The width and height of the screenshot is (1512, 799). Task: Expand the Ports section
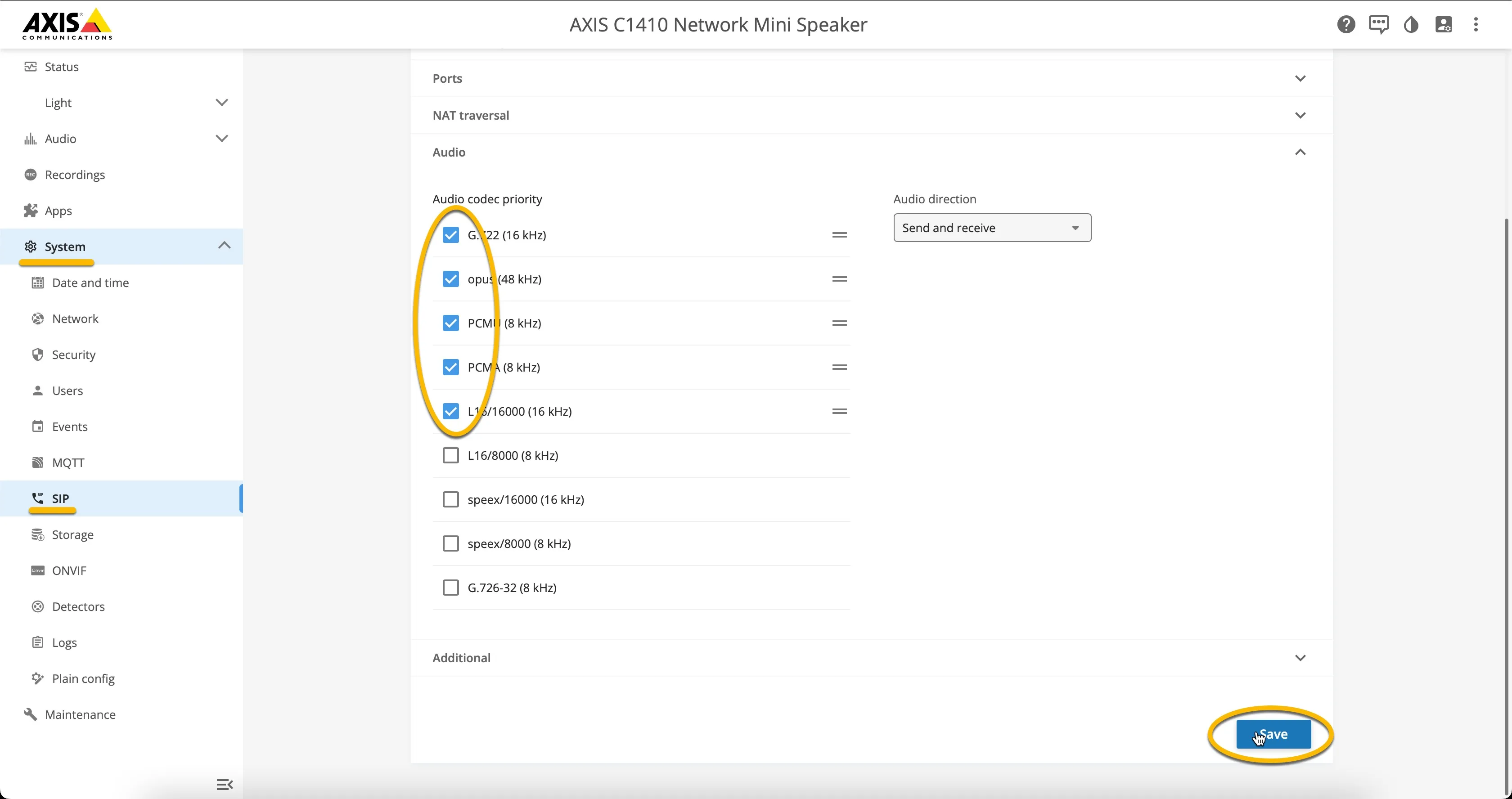(x=872, y=79)
